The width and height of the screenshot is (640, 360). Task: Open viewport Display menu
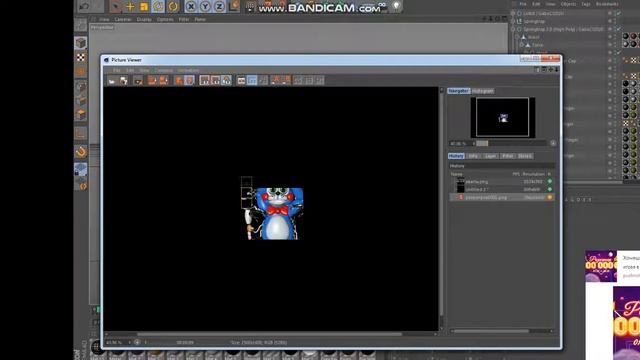point(144,19)
